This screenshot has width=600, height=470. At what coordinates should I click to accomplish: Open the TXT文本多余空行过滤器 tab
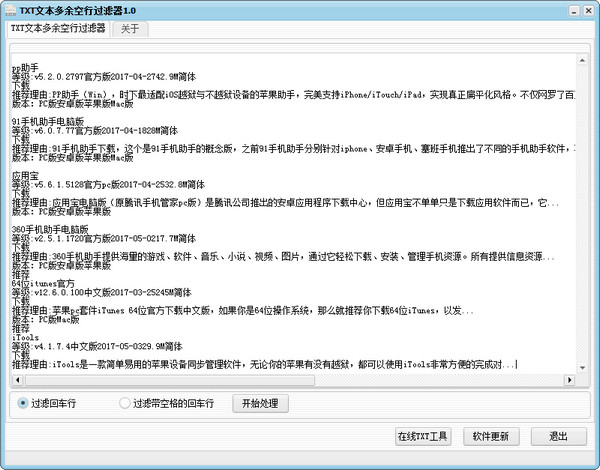point(58,28)
